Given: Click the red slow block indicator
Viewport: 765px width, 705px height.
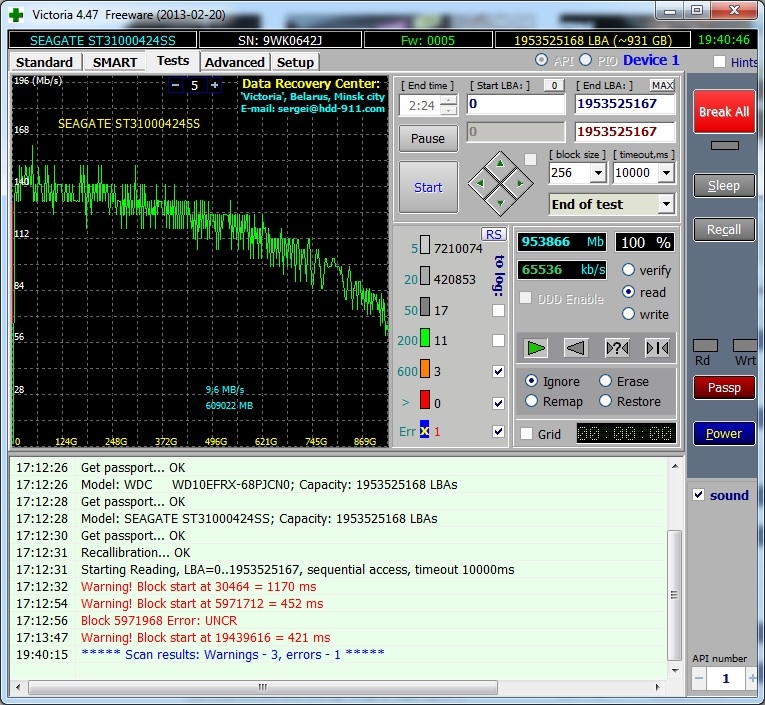Looking at the screenshot, I should coord(425,400).
